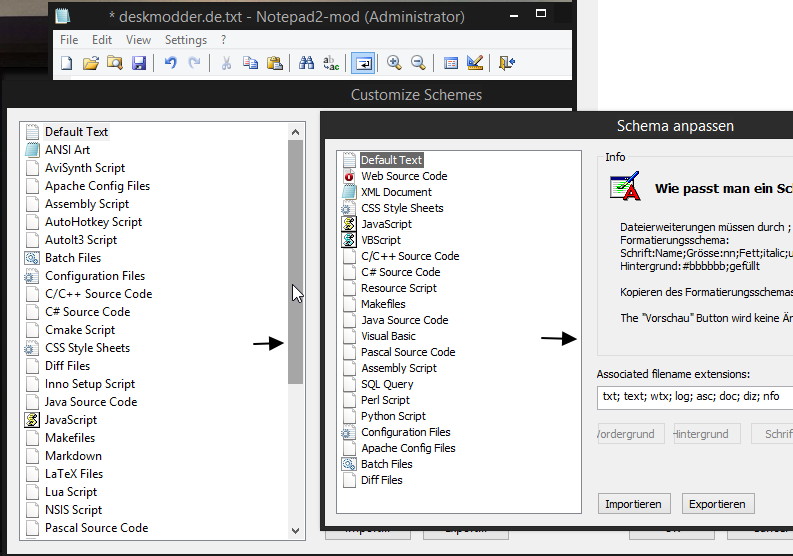Click the Customize Schemes toolbar icon
793x556 pixels.
[475, 63]
